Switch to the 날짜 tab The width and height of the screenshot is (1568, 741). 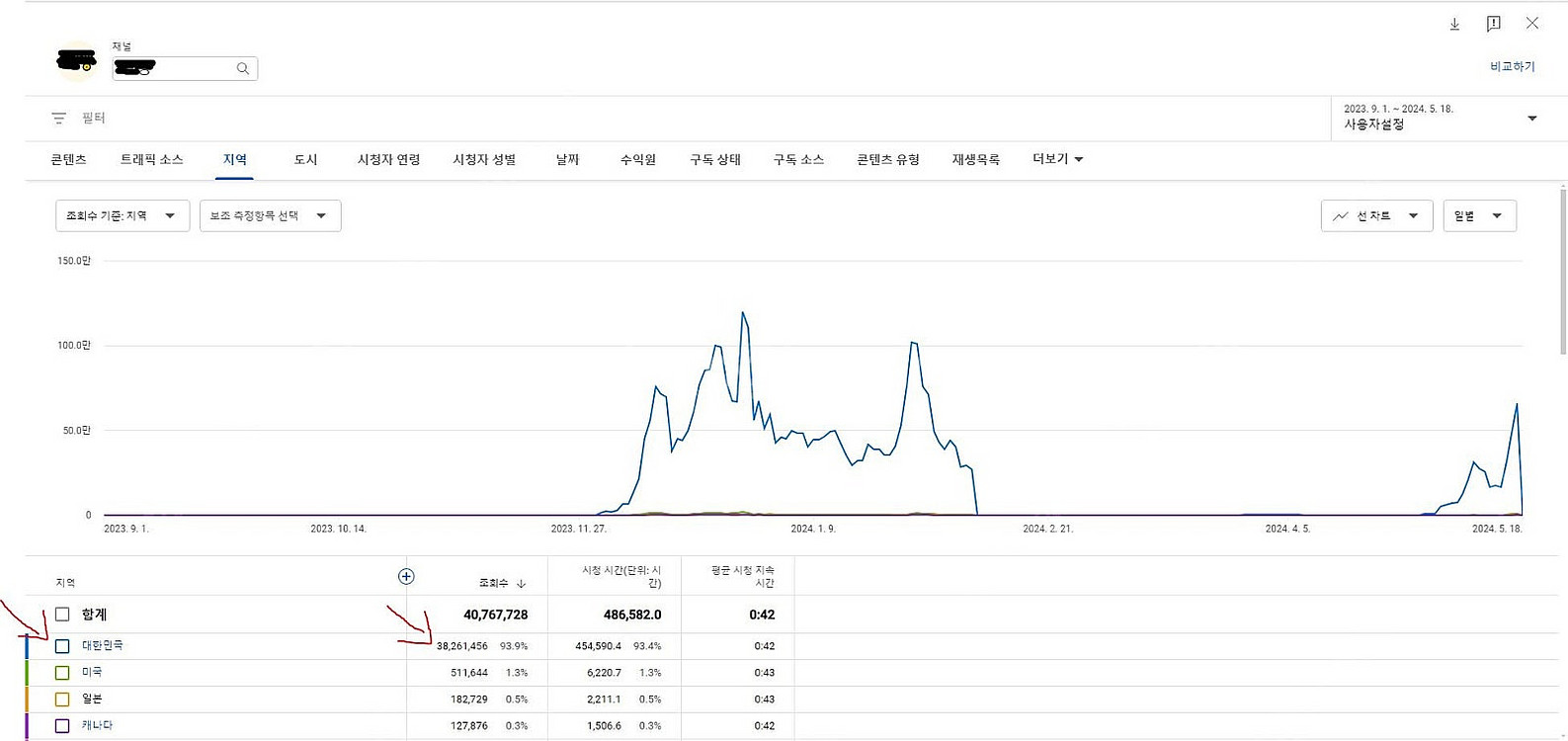567,159
